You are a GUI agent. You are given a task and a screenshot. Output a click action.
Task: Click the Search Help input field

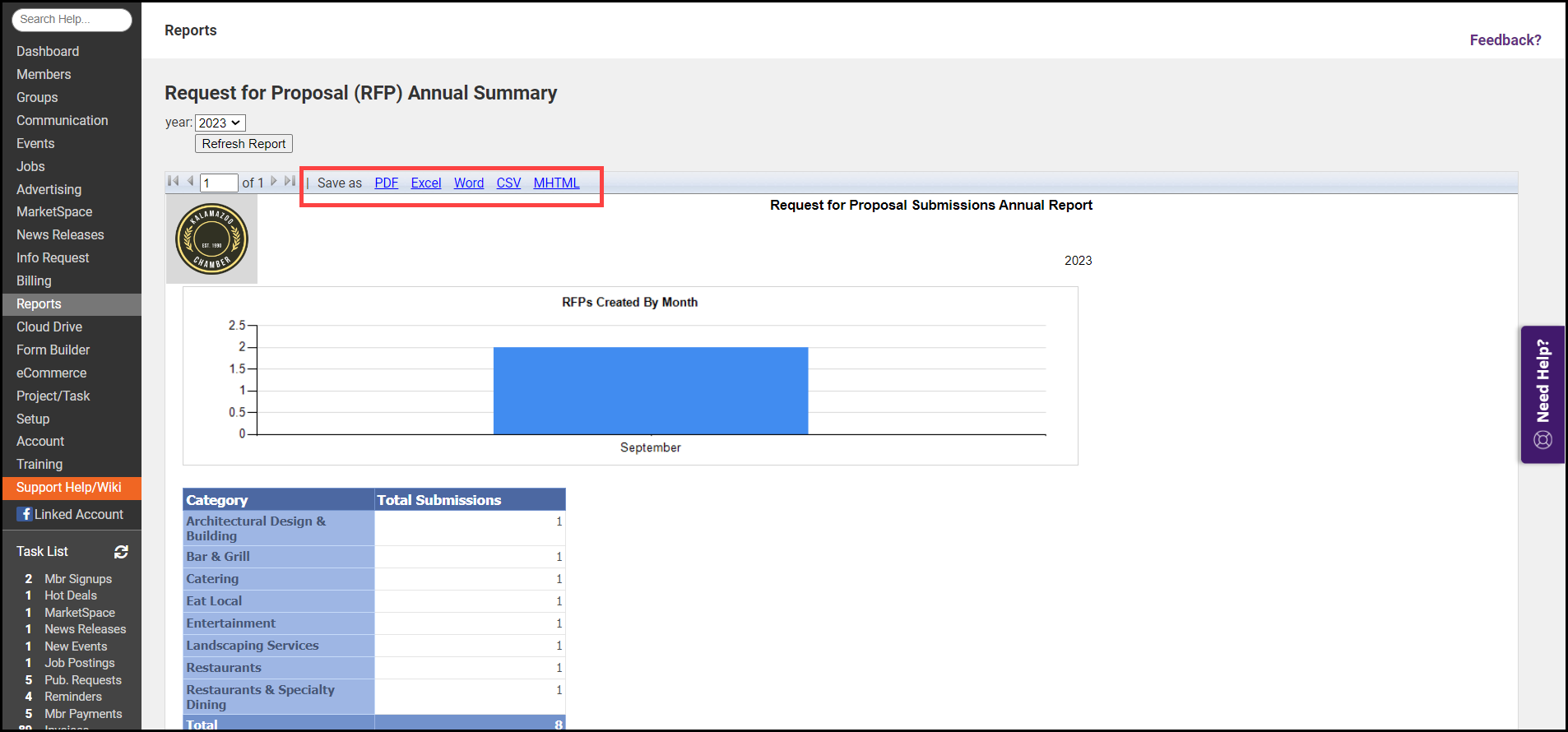coord(72,20)
